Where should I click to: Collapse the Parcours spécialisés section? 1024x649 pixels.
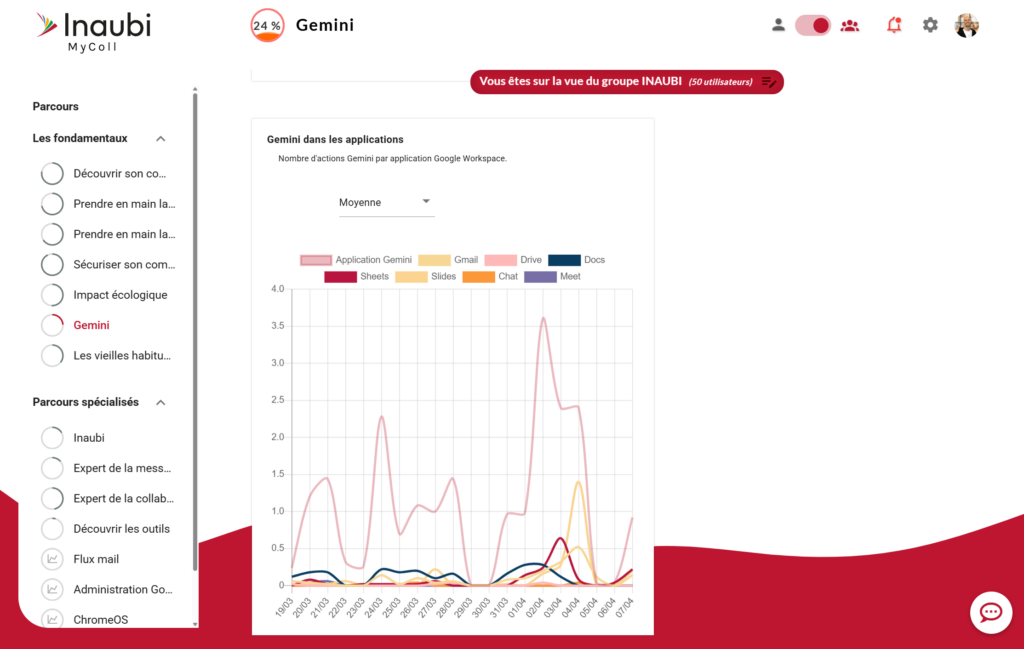[x=161, y=403]
